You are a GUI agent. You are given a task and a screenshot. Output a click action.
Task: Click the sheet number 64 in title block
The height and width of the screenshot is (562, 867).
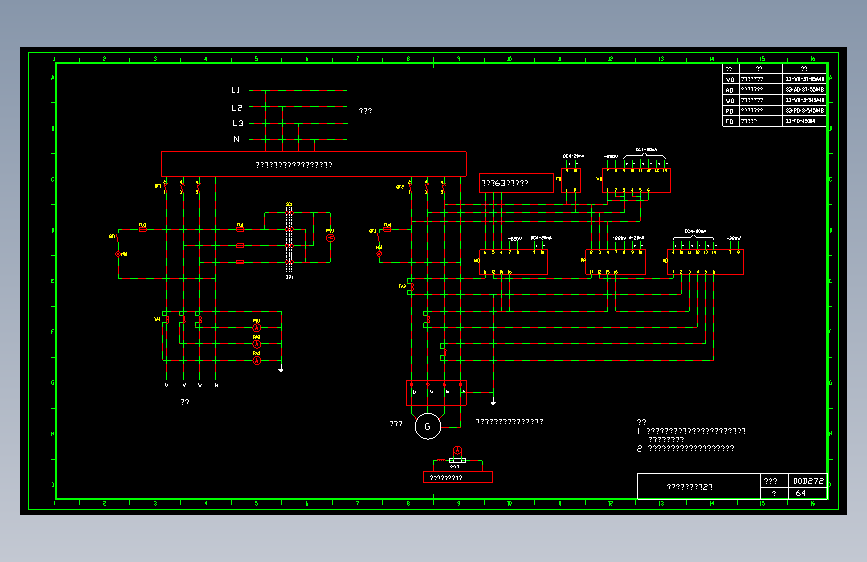pyautogui.click(x=801, y=493)
